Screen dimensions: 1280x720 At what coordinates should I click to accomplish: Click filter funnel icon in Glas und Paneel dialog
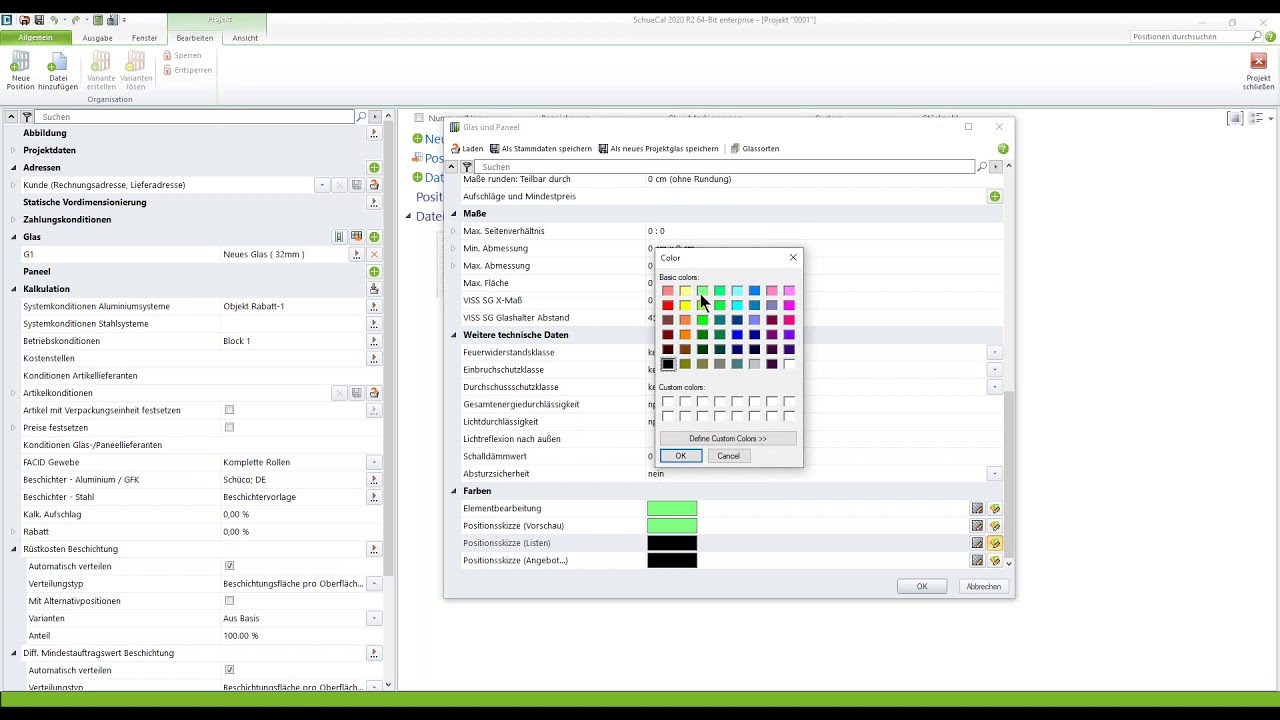click(467, 167)
